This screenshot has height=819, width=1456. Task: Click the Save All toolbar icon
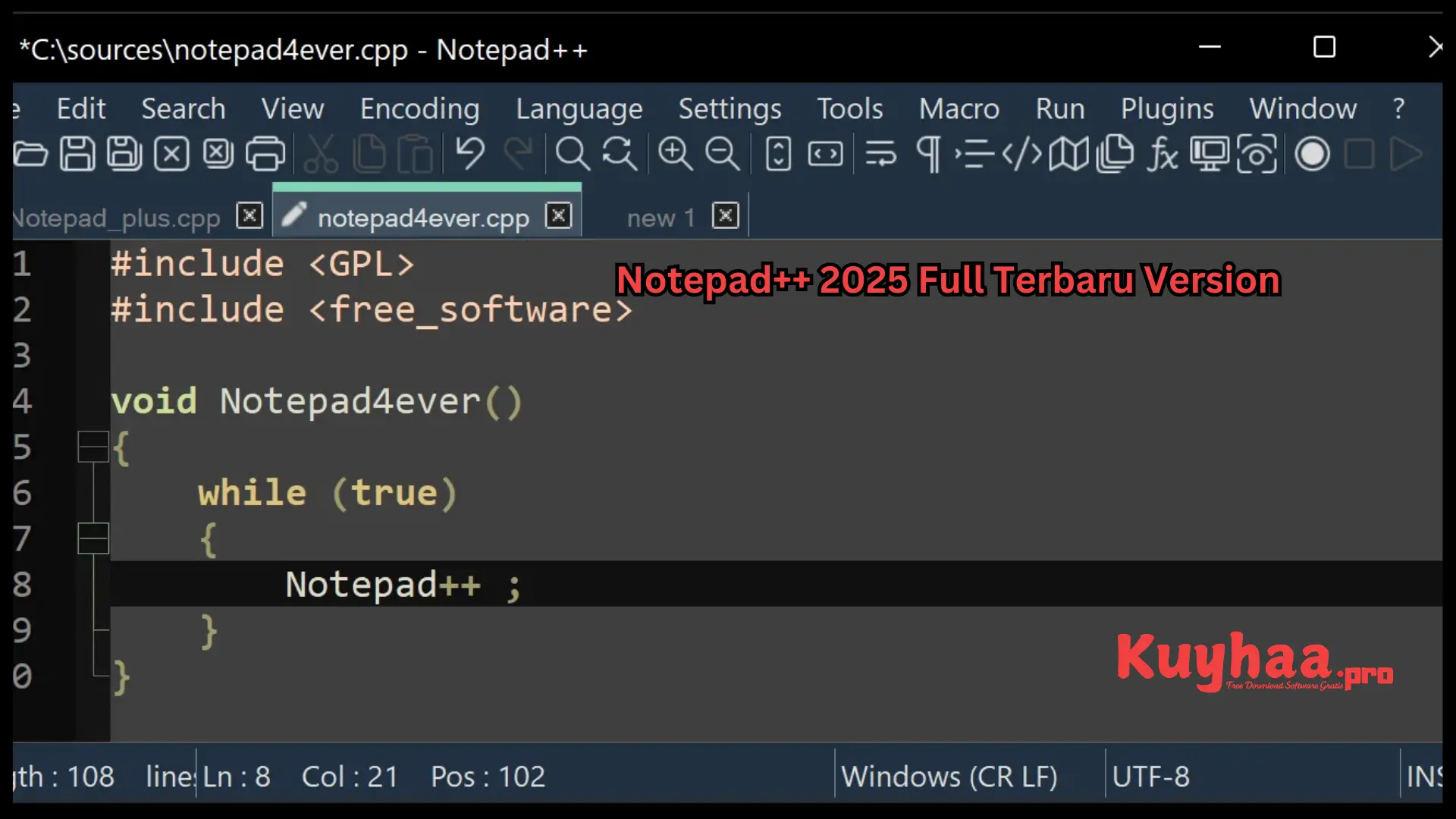124,154
